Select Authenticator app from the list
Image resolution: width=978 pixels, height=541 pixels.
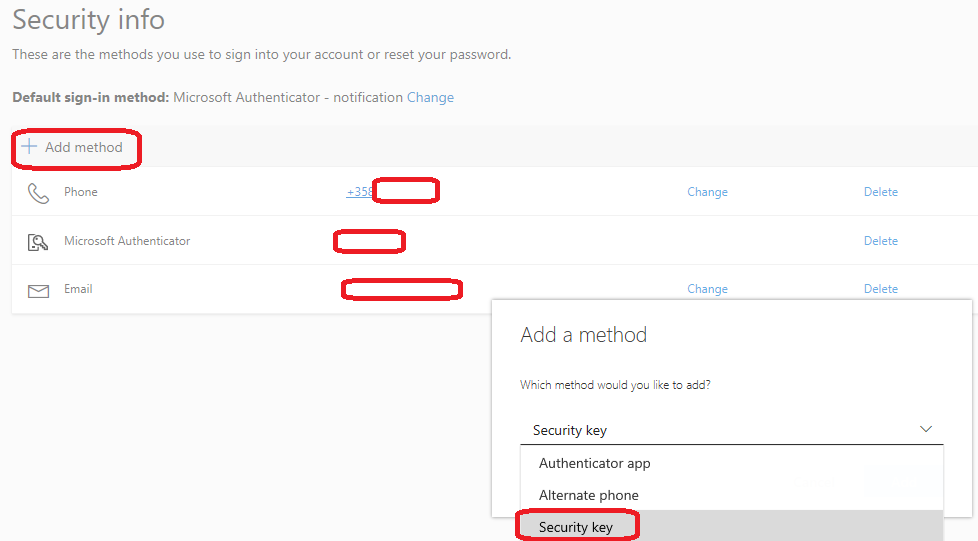[x=594, y=463]
